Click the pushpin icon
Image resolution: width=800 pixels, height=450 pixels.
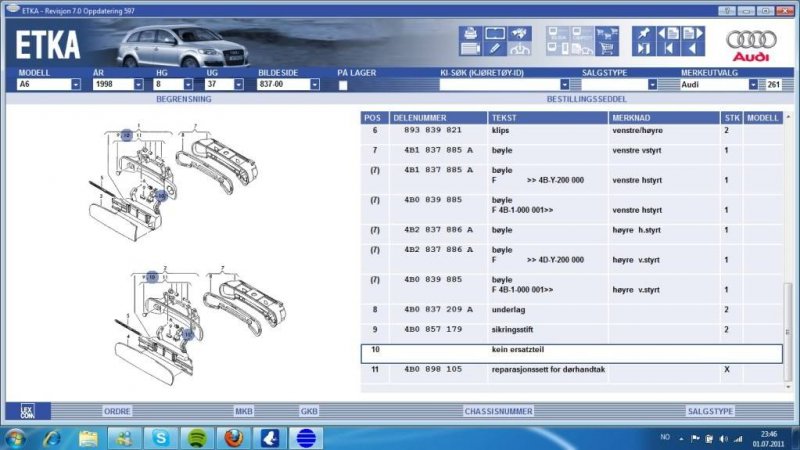point(644,34)
